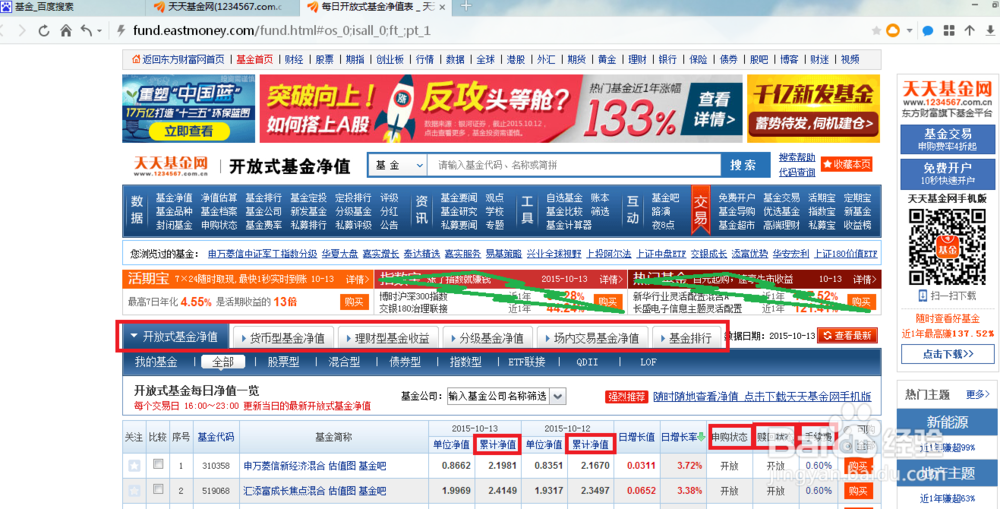The width and height of the screenshot is (1000, 509).
Task: Show 我的基金 list
Action: 156,362
